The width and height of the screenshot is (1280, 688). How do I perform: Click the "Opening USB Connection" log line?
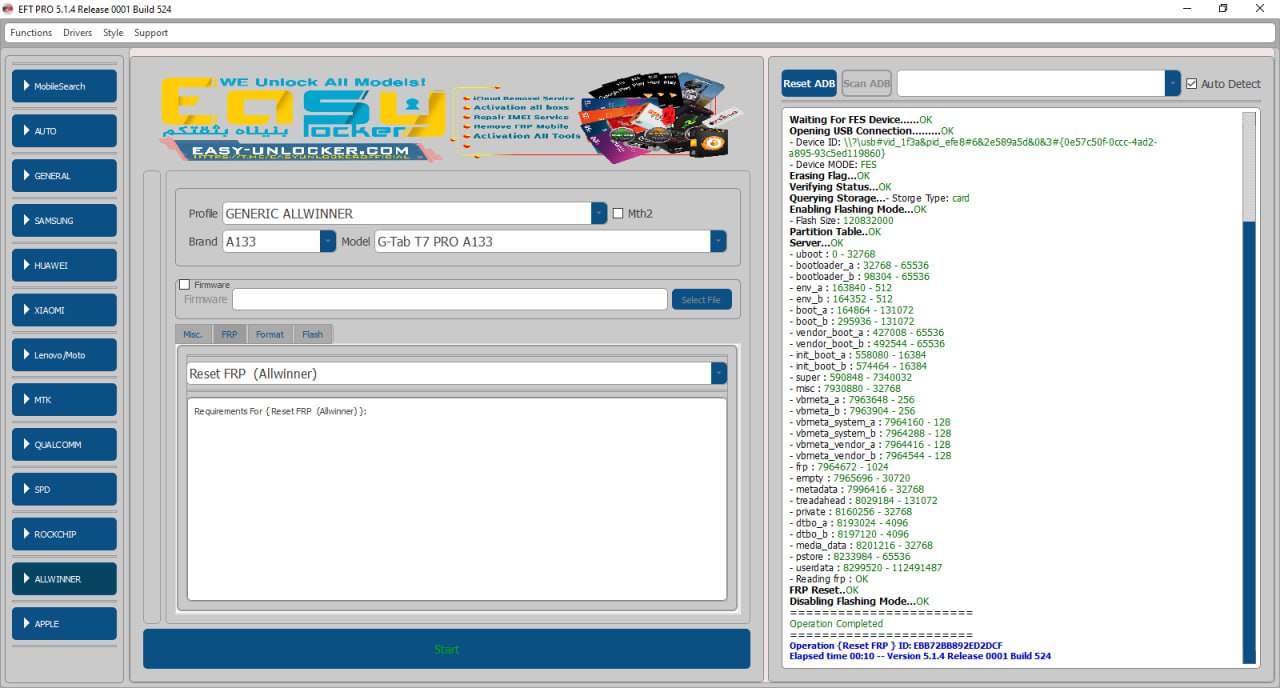(871, 131)
